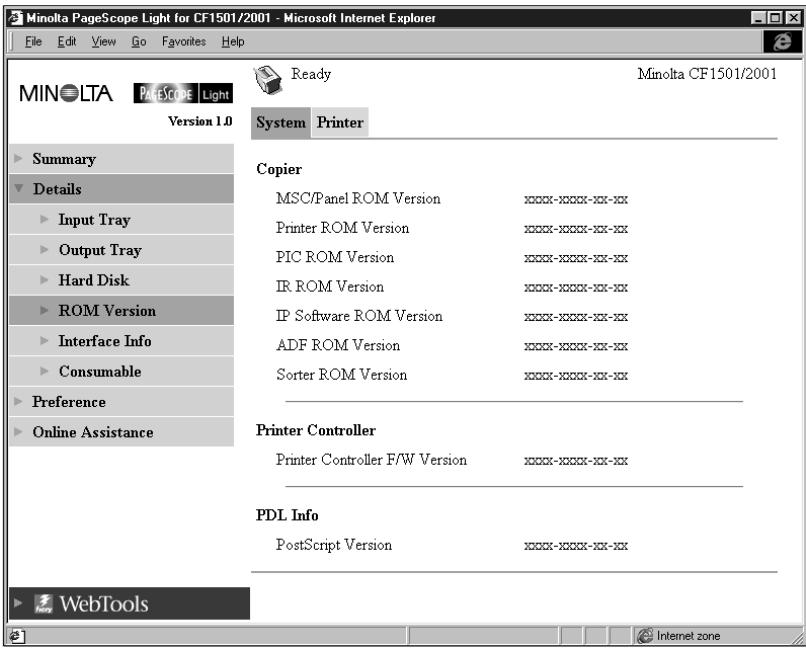Click the Printer Controller heading
Viewport: 806px width, 648px height.
[x=316, y=430]
